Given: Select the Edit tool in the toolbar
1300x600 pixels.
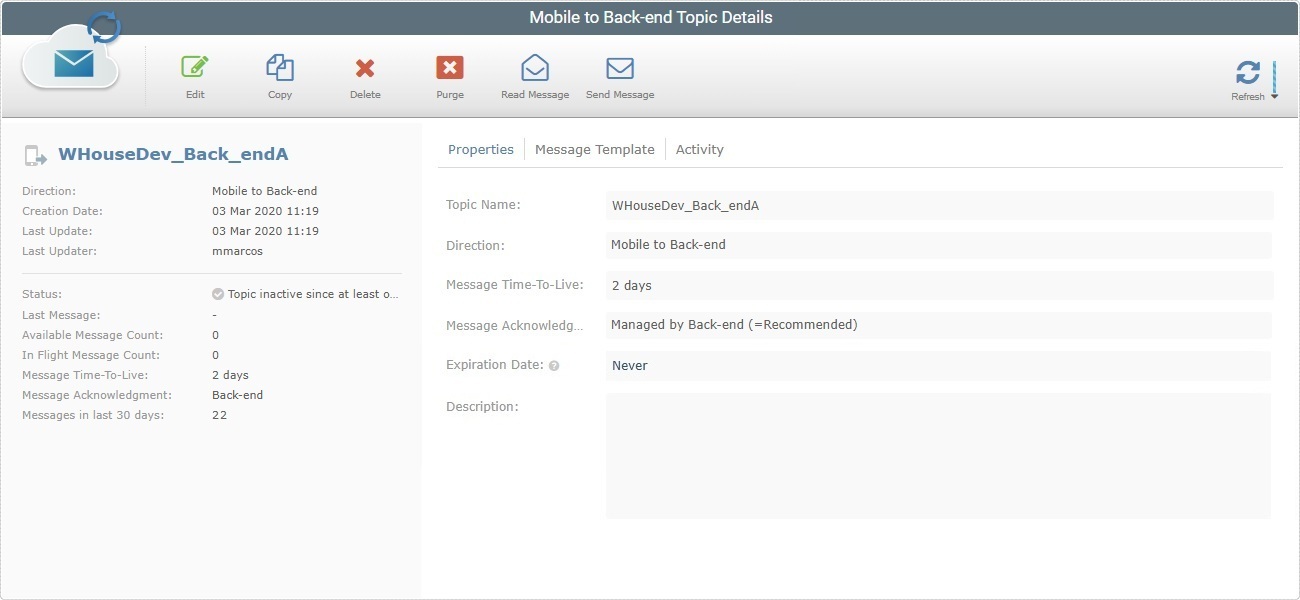Looking at the screenshot, I should coord(194,70).
